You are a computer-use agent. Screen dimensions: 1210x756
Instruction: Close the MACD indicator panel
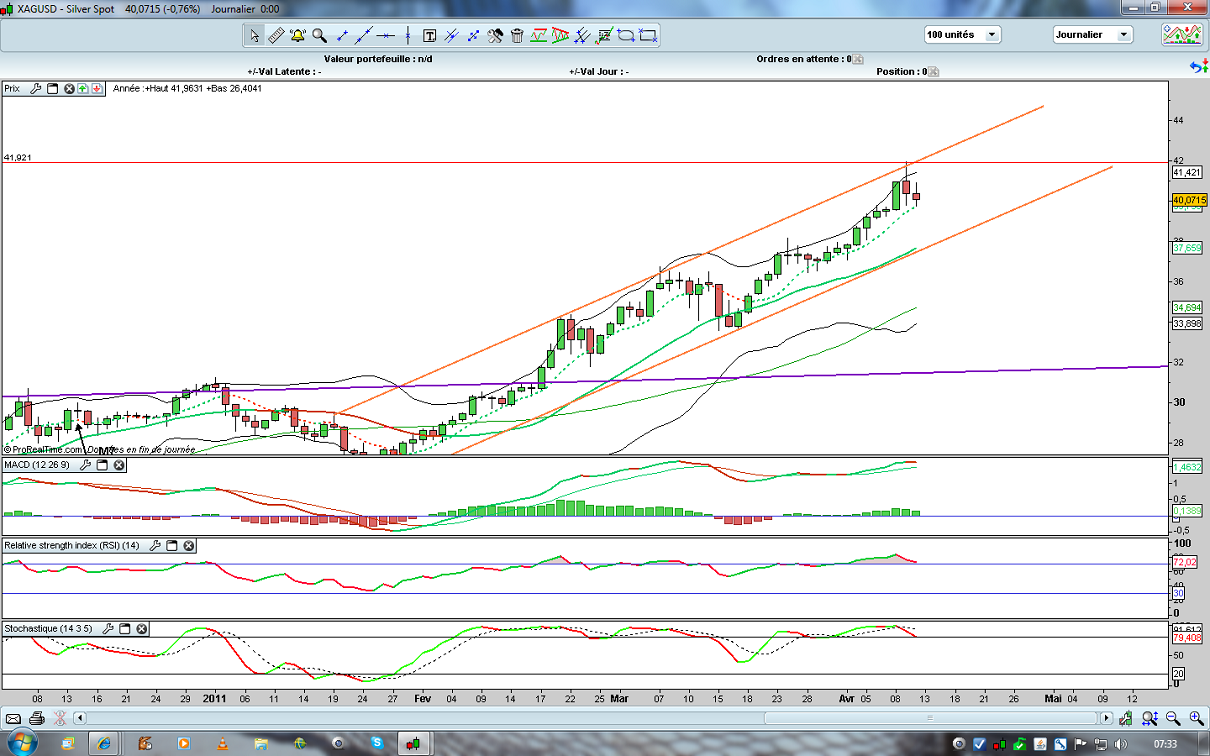click(119, 465)
